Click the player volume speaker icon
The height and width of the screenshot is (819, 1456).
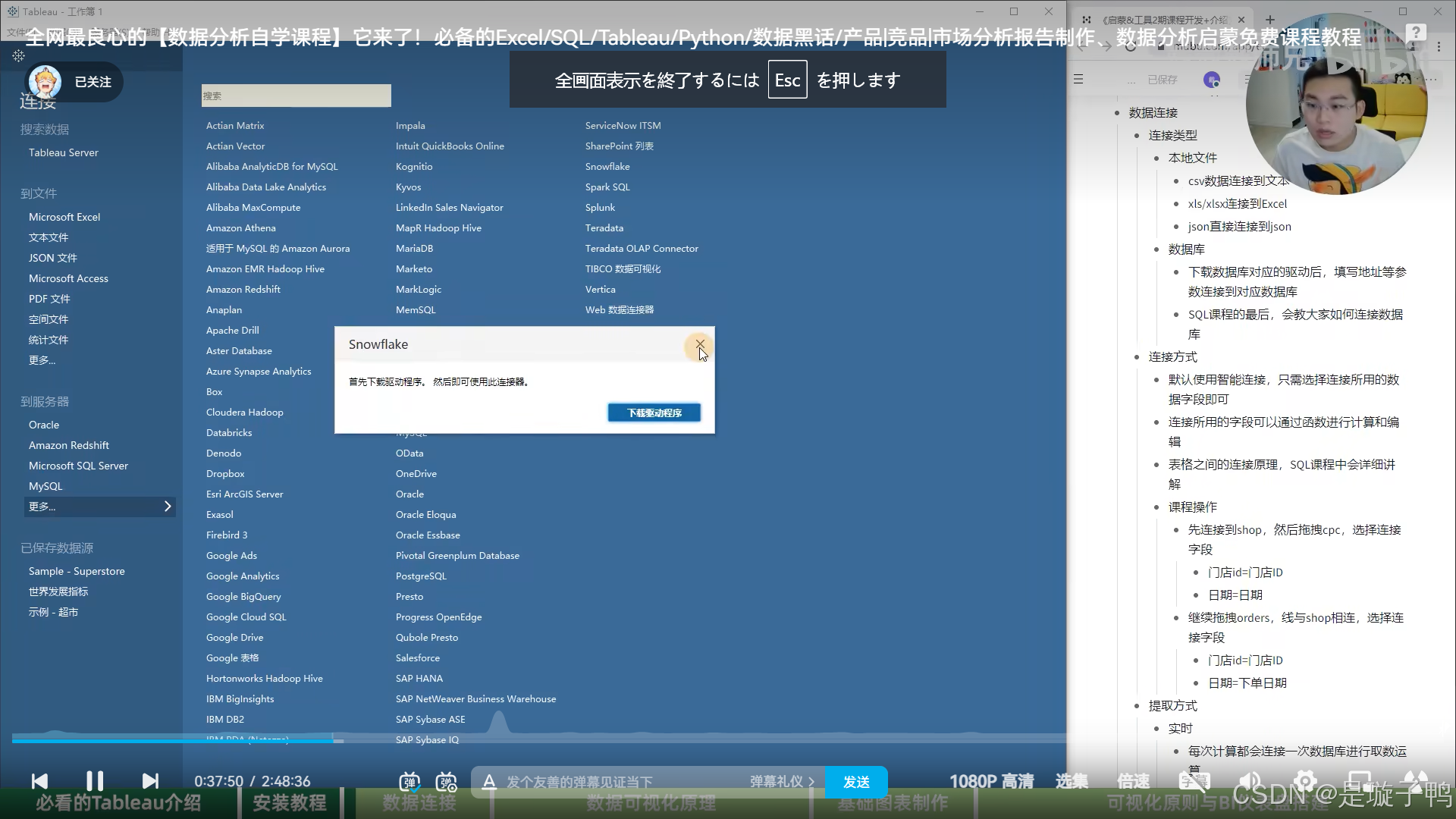(1250, 781)
